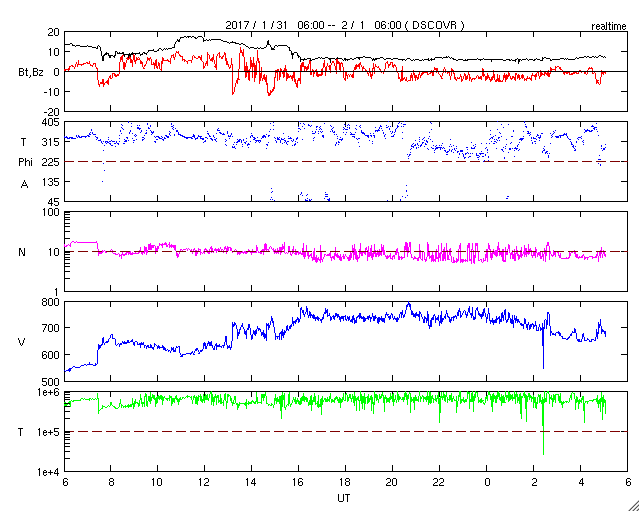Image resolution: width=640 pixels, height=512 pixels.
Task: Click the sharp velocity dip near 2 UT
Action: pos(543,347)
